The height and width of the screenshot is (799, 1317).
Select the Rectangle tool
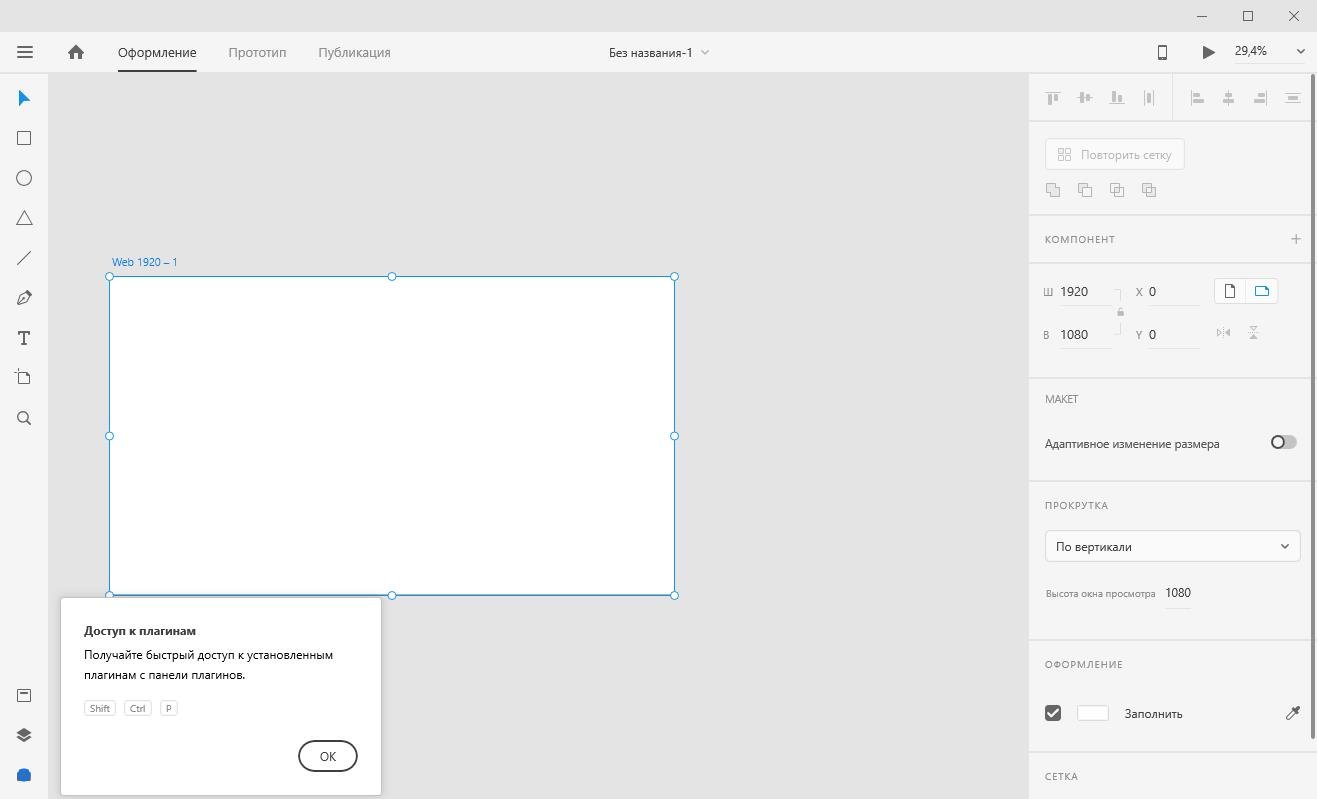coord(24,138)
